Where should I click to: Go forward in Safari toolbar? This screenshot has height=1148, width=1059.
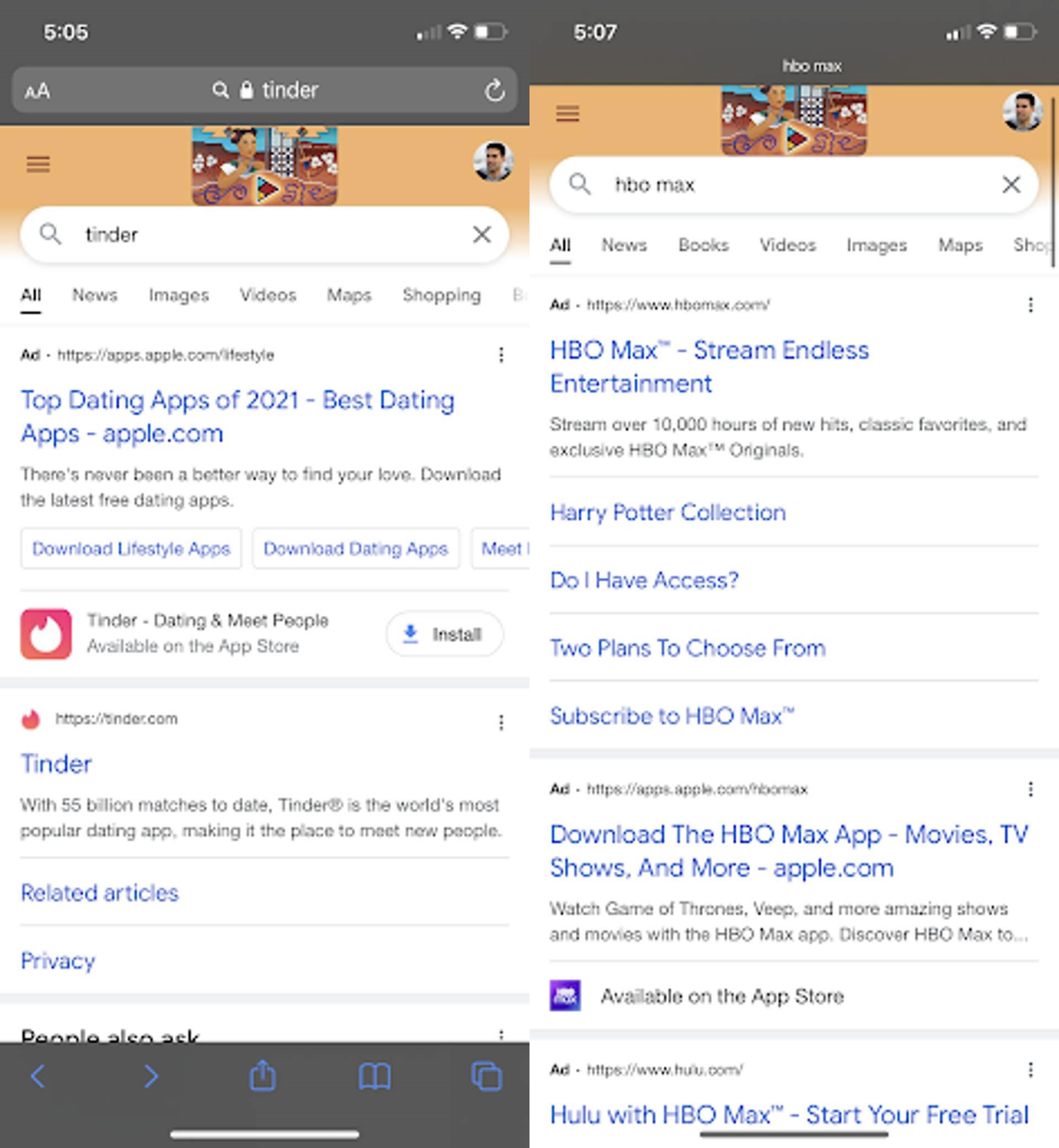click(151, 1076)
